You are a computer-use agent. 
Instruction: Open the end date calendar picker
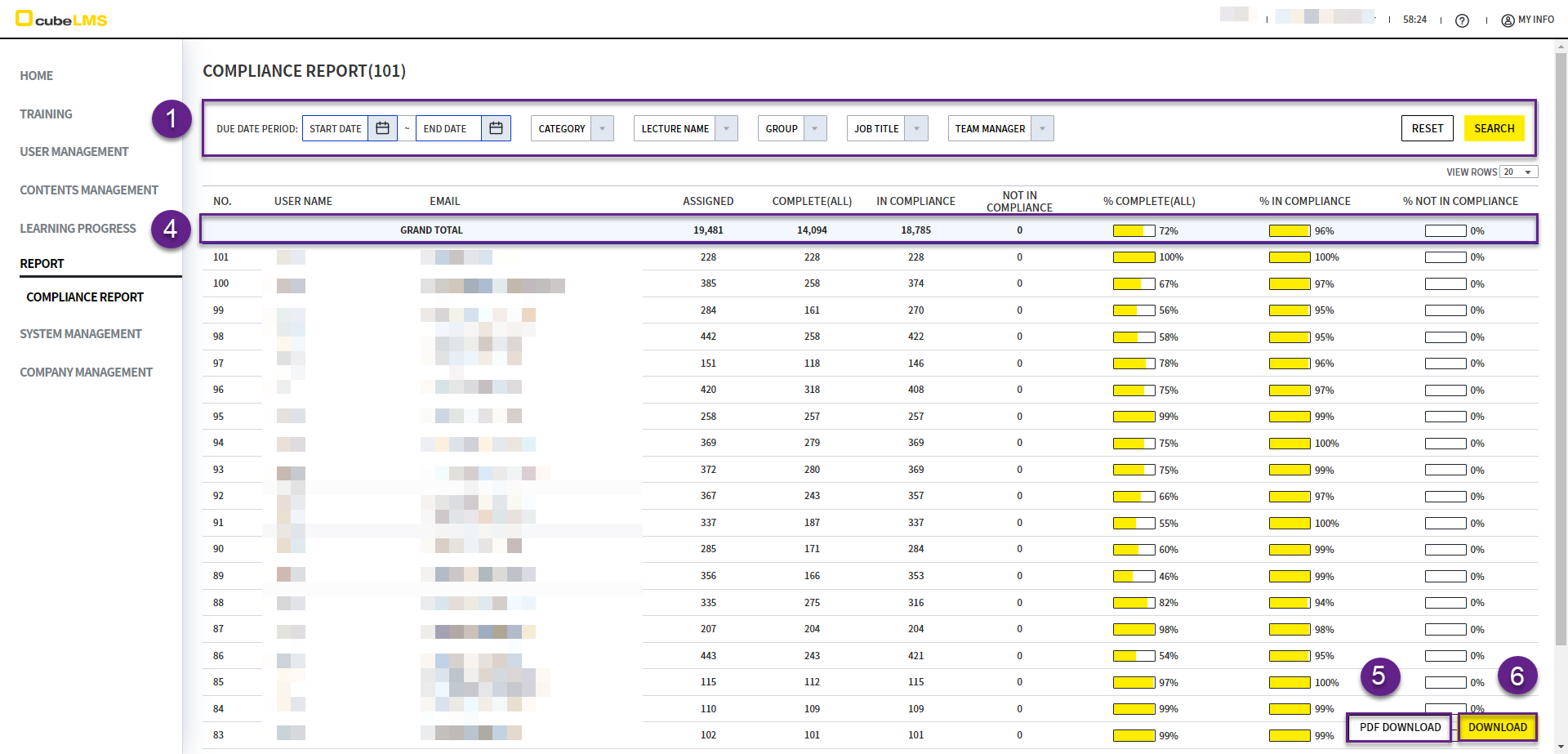(496, 128)
